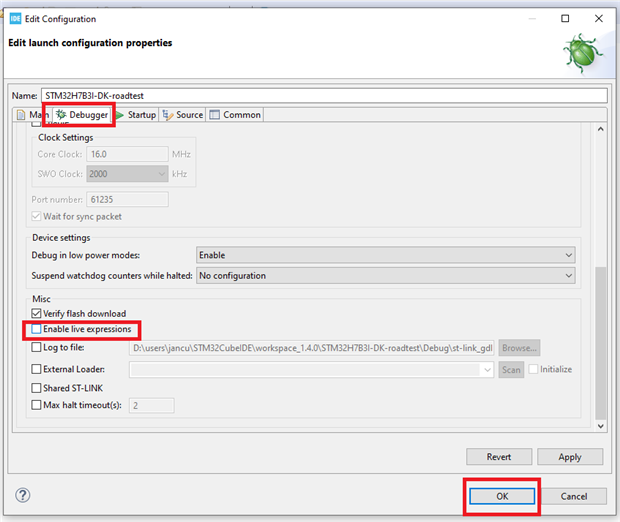
Task: Close the Edit Configuration dialog
Action: [x=599, y=19]
